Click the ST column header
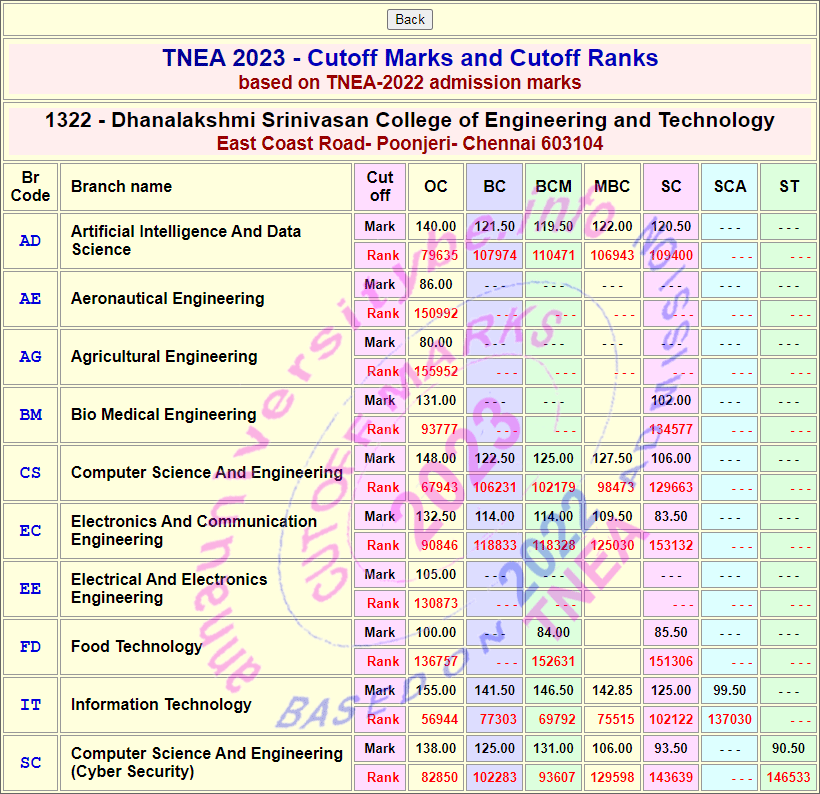Viewport: 820px width, 794px height. [x=789, y=187]
